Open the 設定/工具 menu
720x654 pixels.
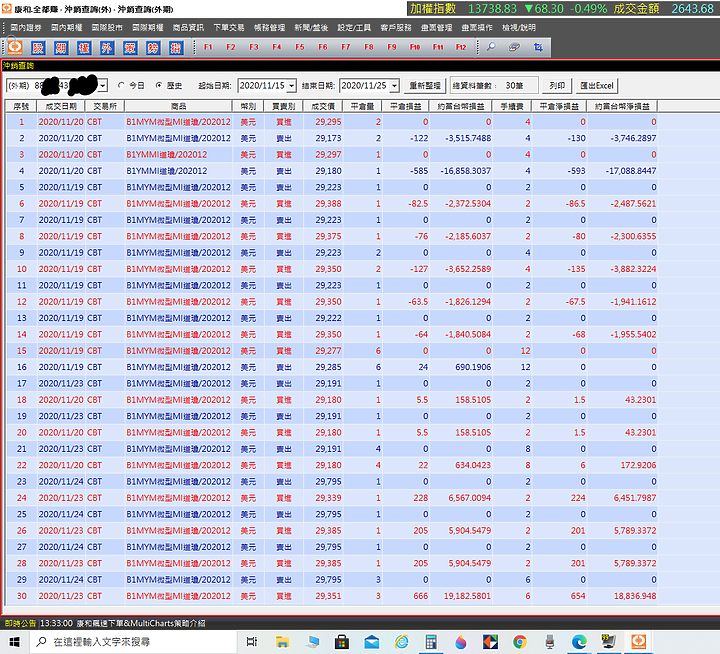tap(354, 28)
